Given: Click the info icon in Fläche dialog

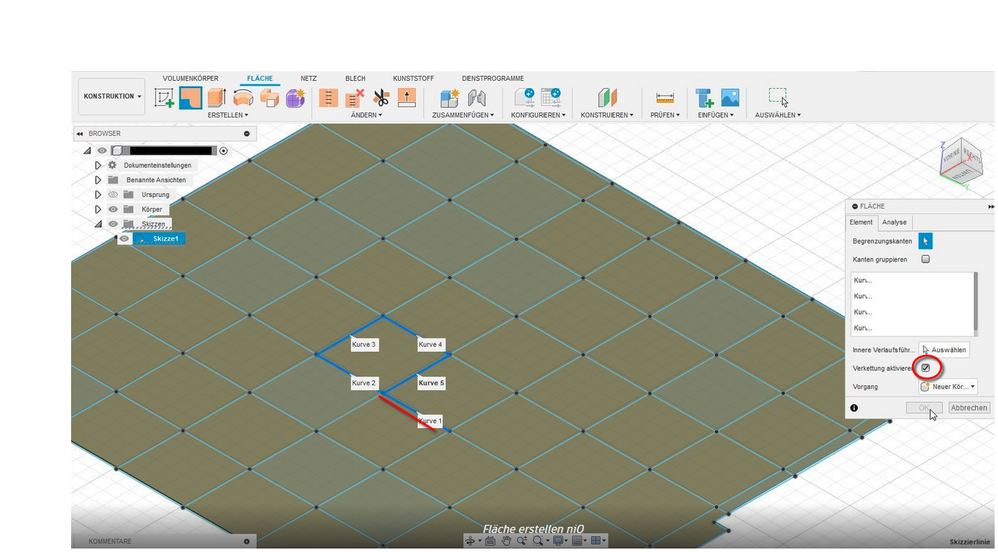Looking at the screenshot, I should [x=854, y=408].
